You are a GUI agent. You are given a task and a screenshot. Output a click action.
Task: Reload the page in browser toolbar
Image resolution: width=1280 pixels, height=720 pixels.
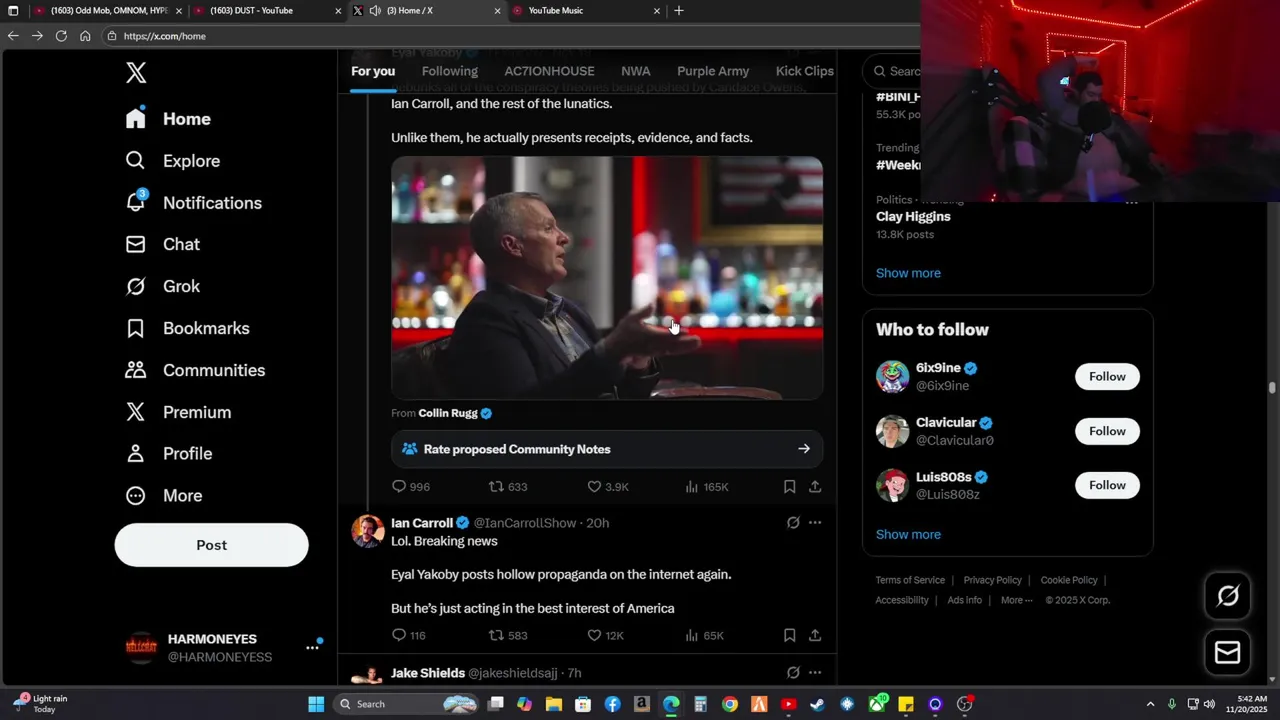[x=61, y=36]
